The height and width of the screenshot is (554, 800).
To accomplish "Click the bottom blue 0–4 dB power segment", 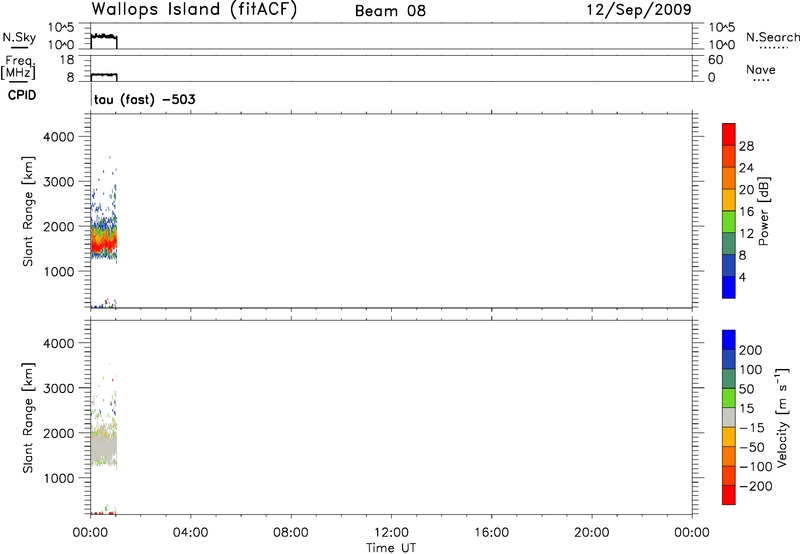I will 729,287.
